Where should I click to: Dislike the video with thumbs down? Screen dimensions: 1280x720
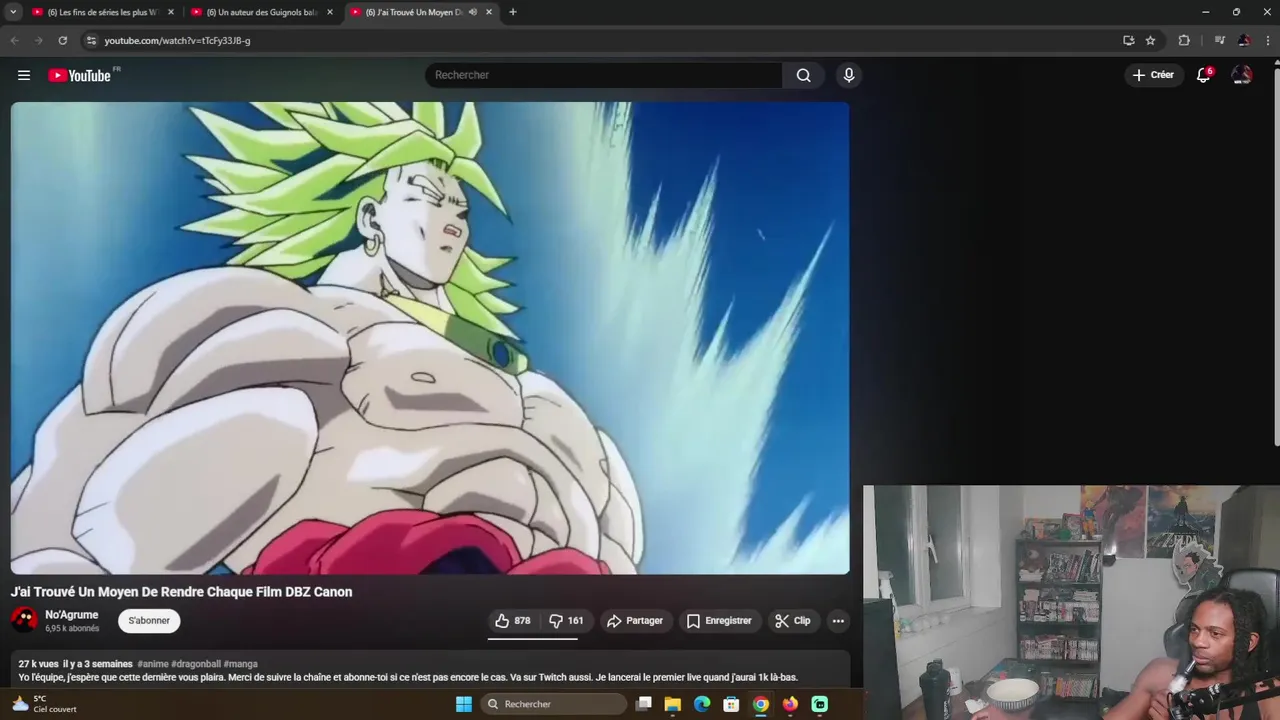click(x=567, y=621)
